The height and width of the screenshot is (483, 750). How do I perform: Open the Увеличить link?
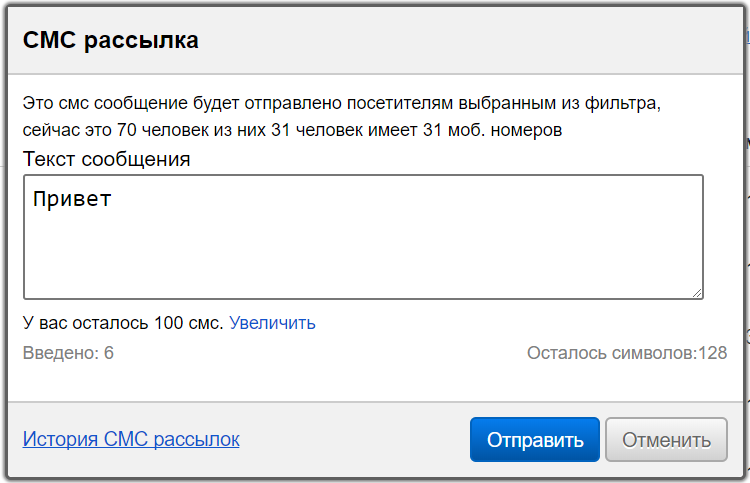tap(272, 323)
